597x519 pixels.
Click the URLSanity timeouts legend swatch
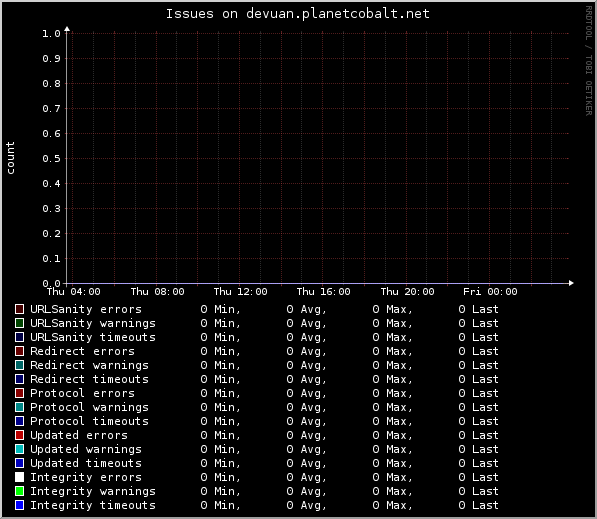[x=19, y=337]
